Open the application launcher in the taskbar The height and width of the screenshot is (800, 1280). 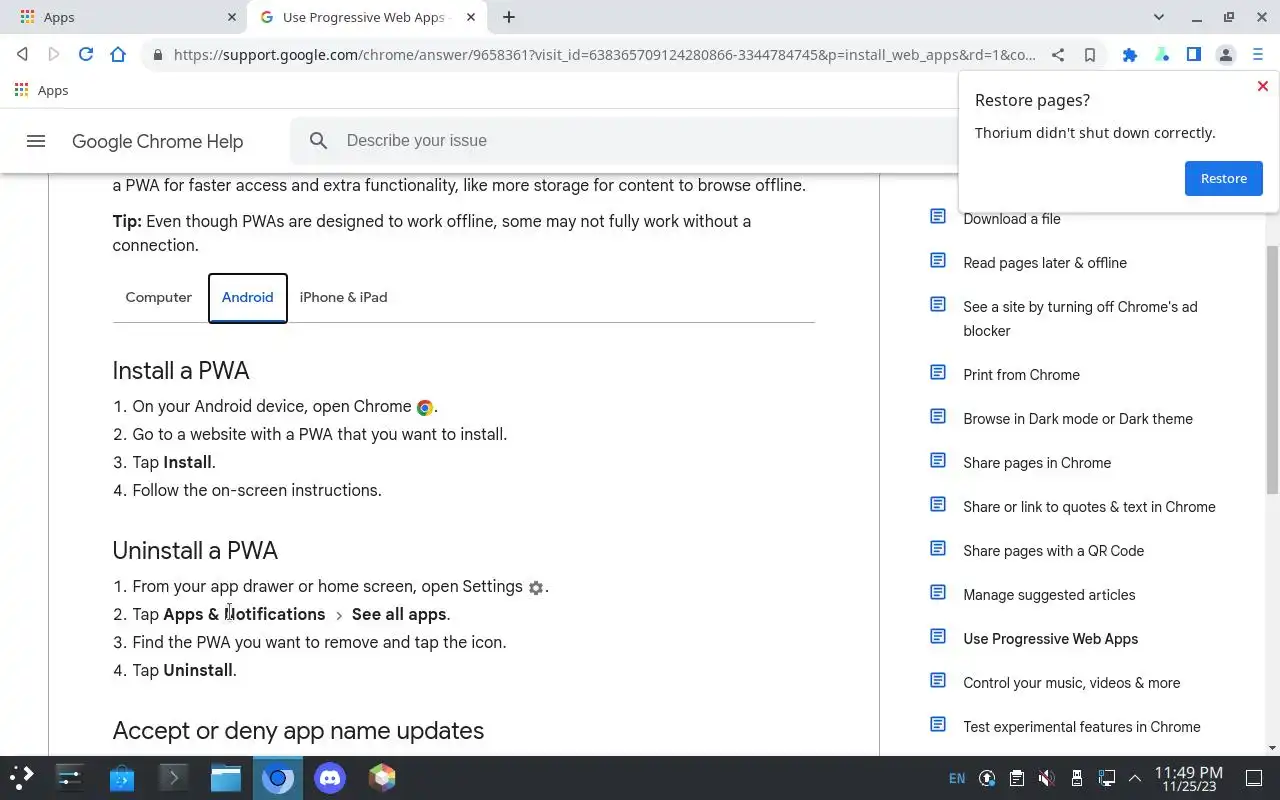(x=22, y=778)
